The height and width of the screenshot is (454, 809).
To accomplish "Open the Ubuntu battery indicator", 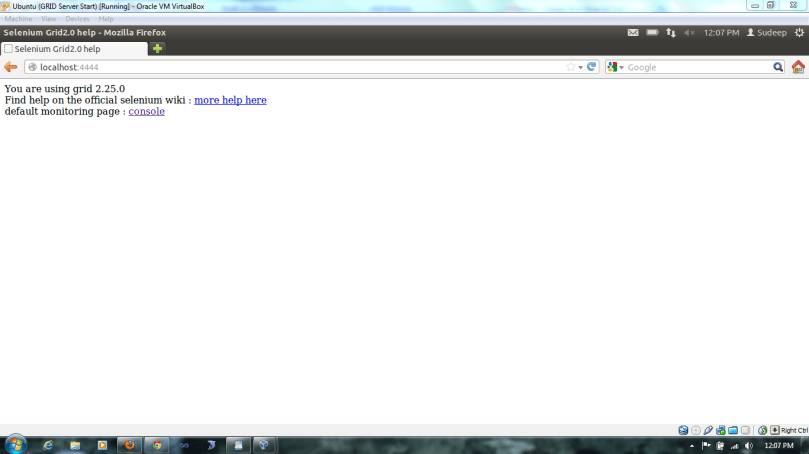I will click(652, 33).
